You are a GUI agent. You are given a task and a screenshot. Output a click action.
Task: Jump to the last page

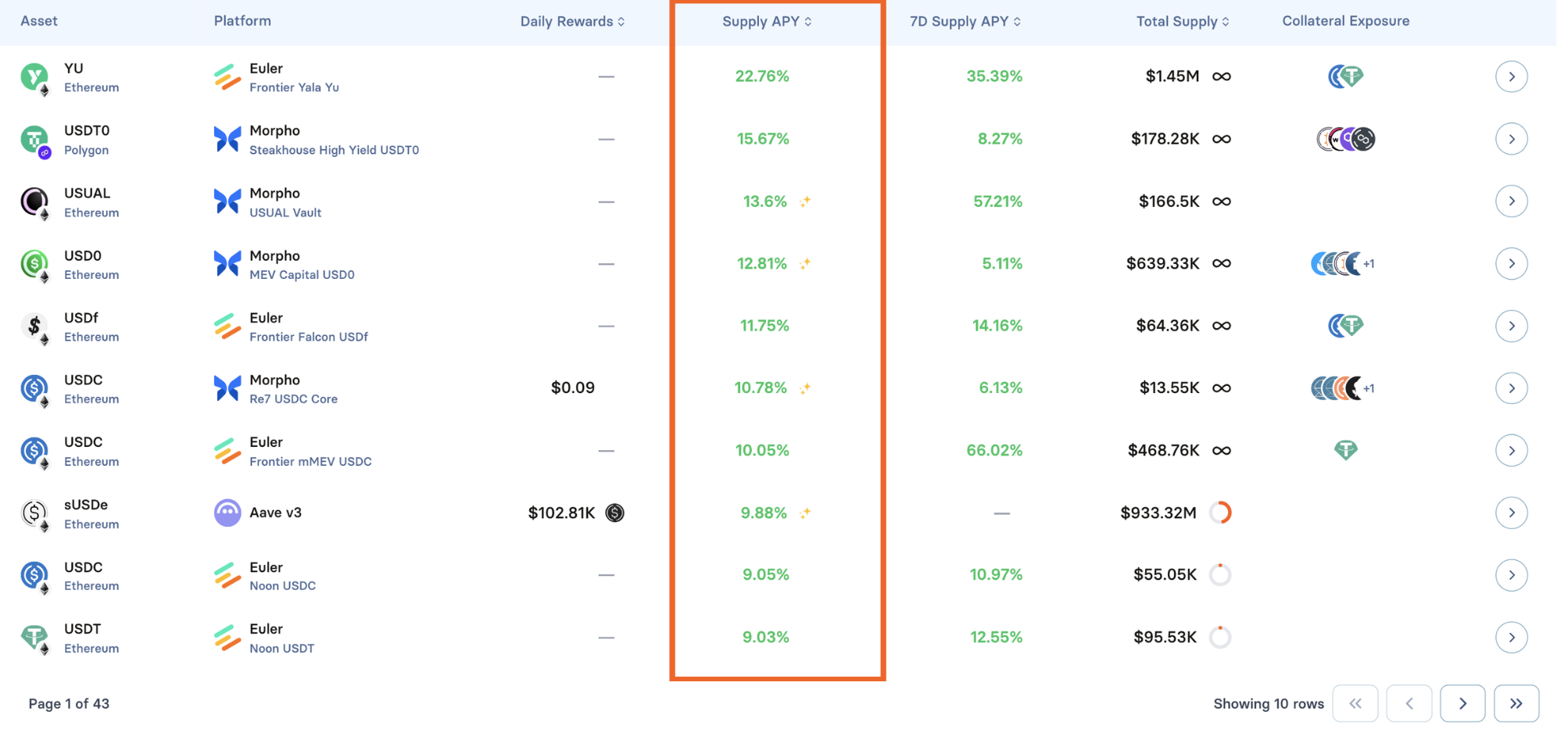click(1516, 703)
